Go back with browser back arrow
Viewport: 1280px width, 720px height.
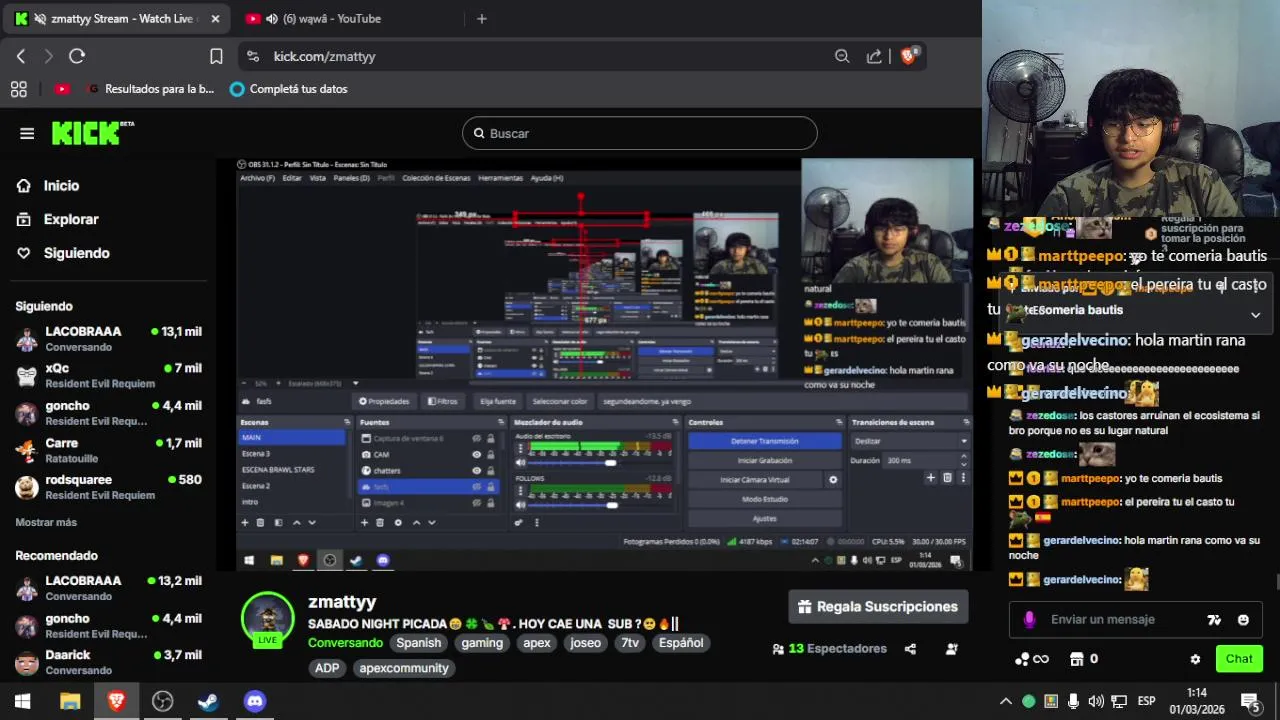pos(21,56)
